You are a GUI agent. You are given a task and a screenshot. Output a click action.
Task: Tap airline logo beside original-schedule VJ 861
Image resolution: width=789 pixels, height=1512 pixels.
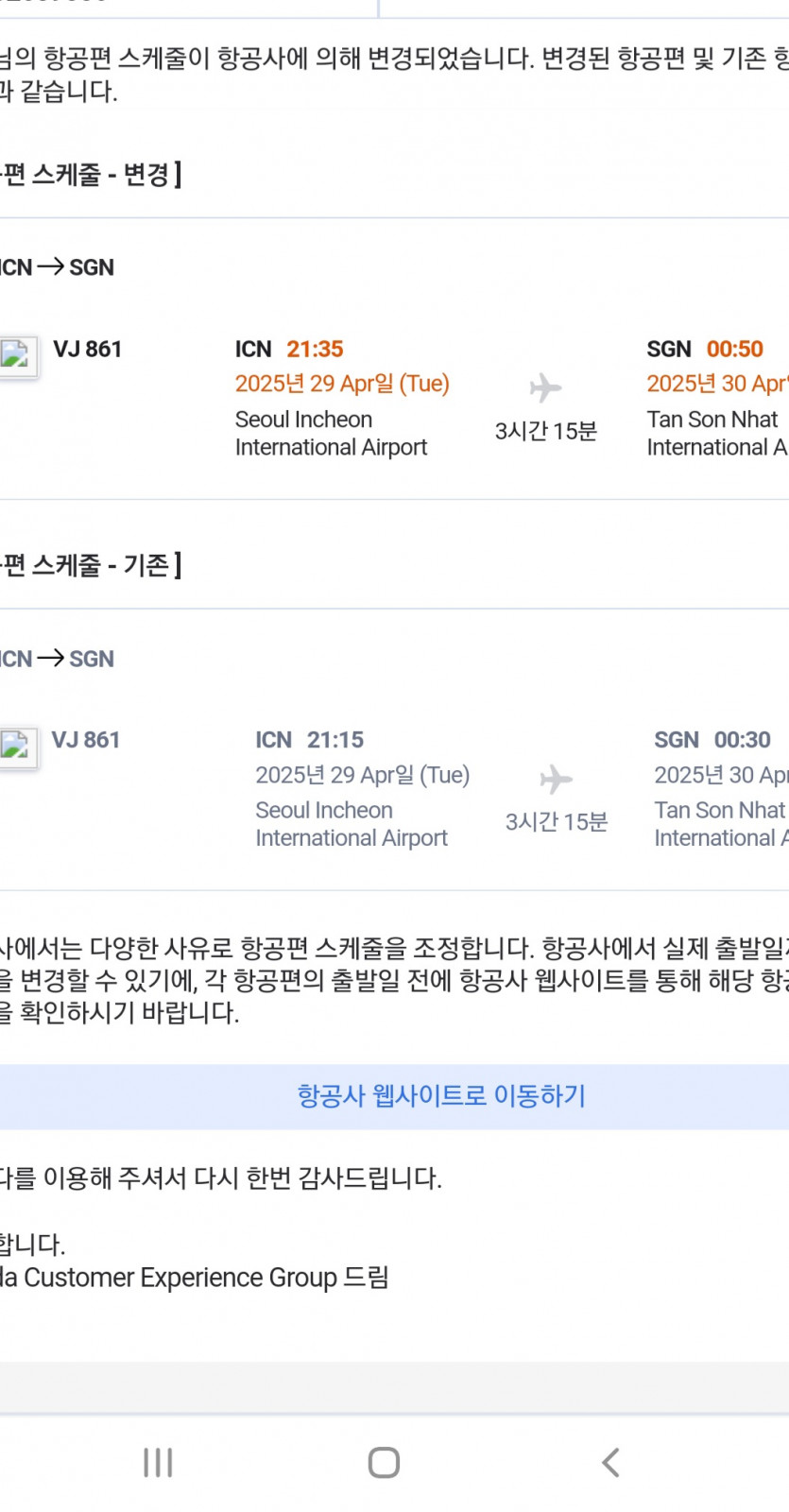coord(18,747)
